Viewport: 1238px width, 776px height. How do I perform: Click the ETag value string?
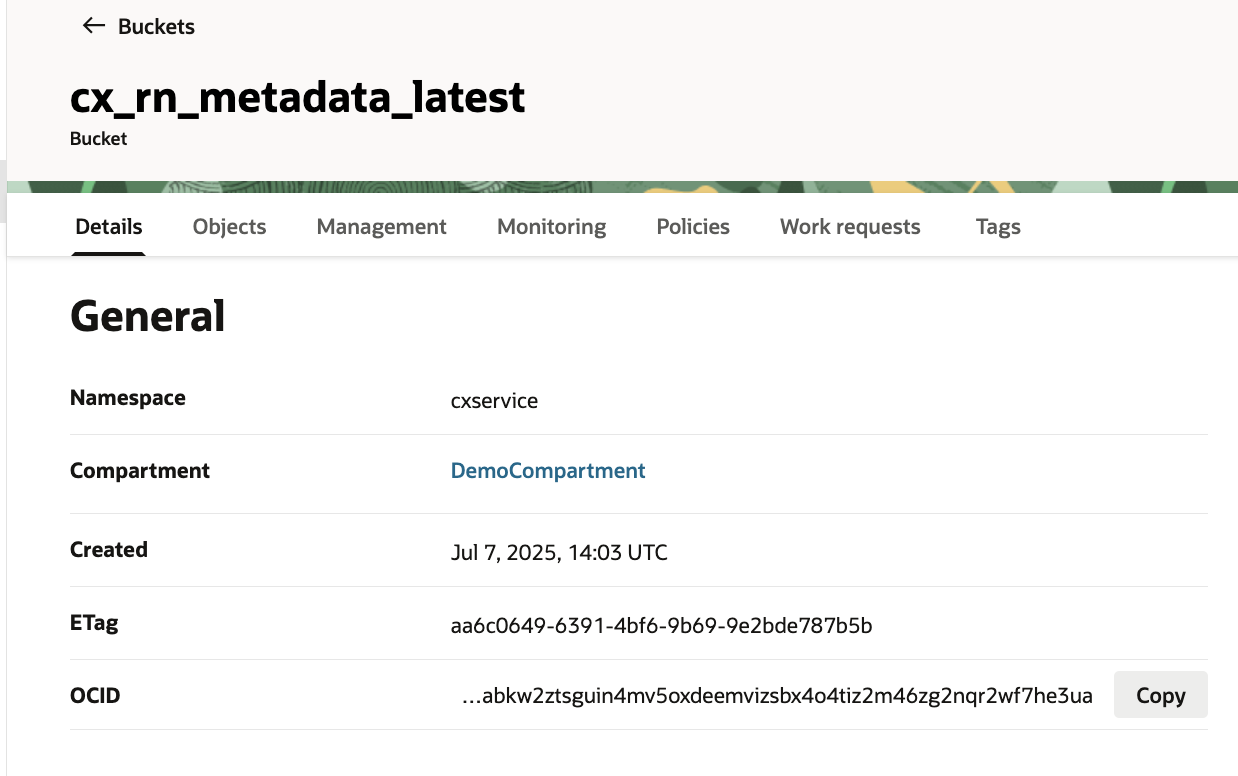(661, 627)
